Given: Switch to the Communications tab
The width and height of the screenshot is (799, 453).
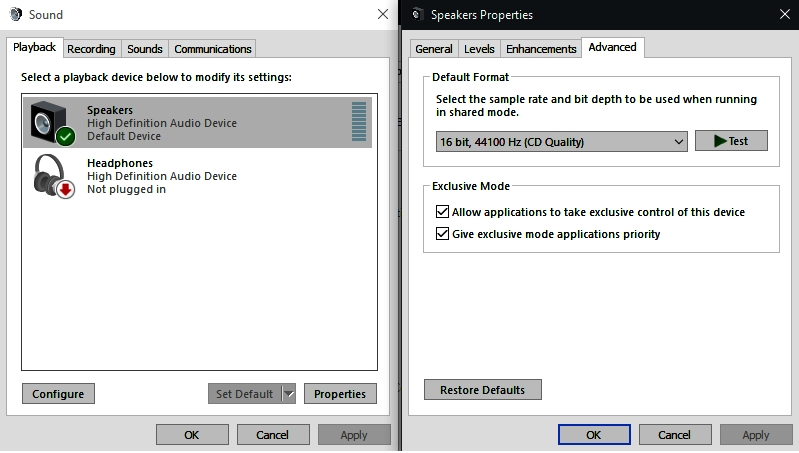Looking at the screenshot, I should click(212, 49).
